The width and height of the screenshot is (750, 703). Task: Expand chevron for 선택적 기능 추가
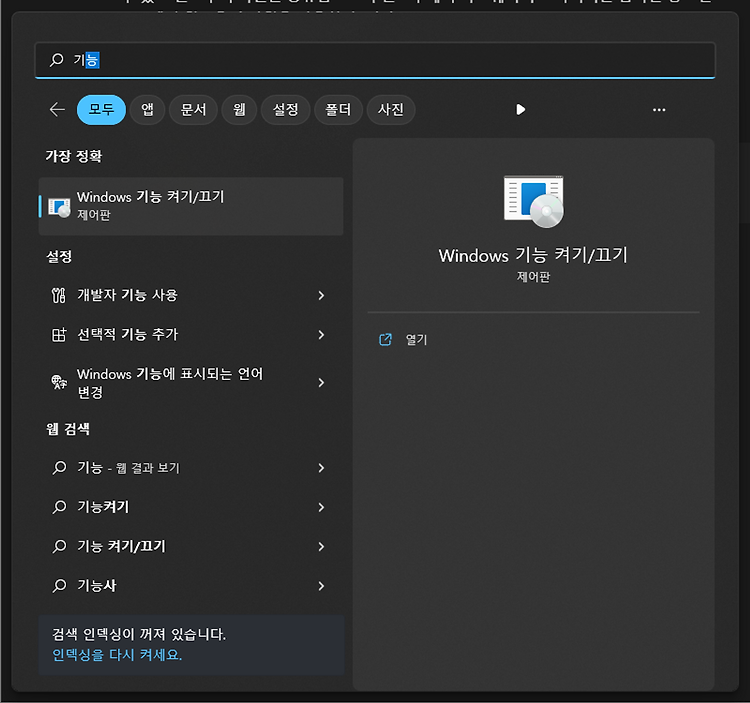coord(321,335)
